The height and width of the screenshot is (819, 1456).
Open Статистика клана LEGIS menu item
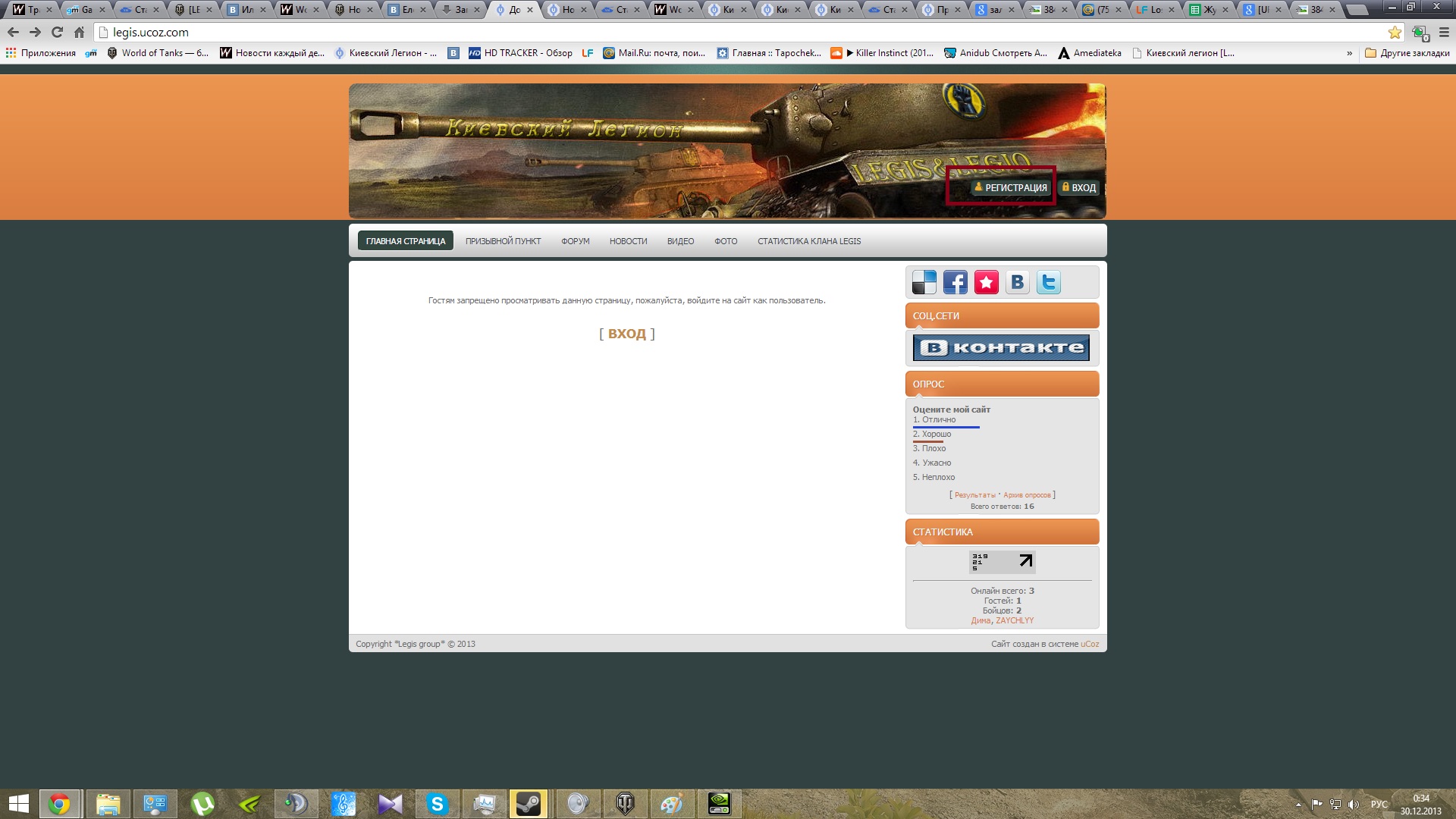(809, 241)
